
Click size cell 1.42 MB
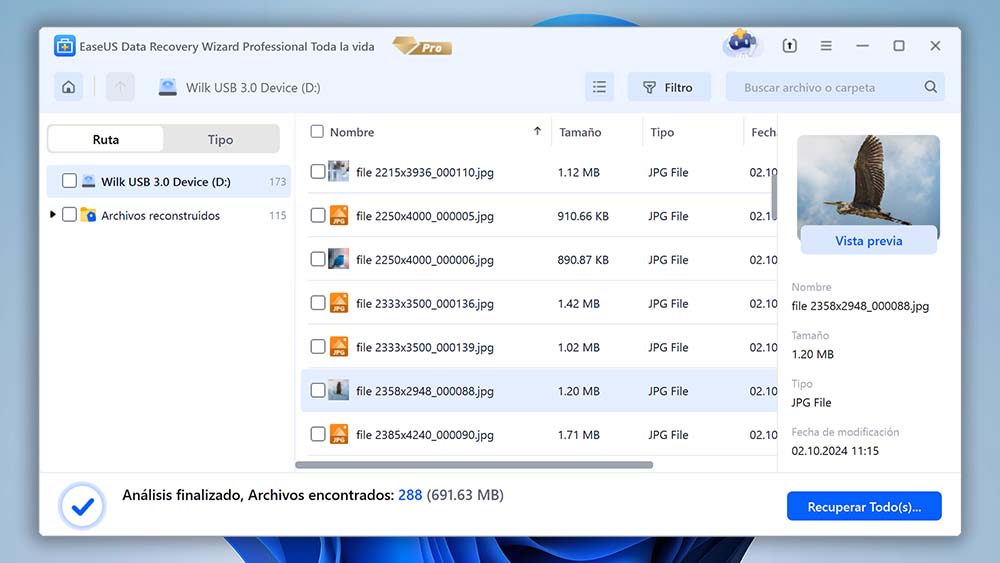pyautogui.click(x=578, y=303)
